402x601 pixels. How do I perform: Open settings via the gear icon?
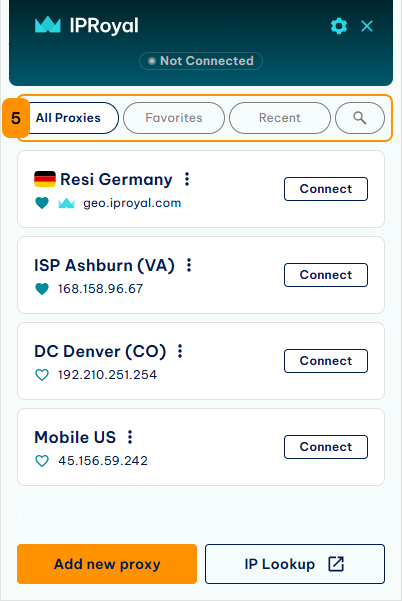point(339,26)
